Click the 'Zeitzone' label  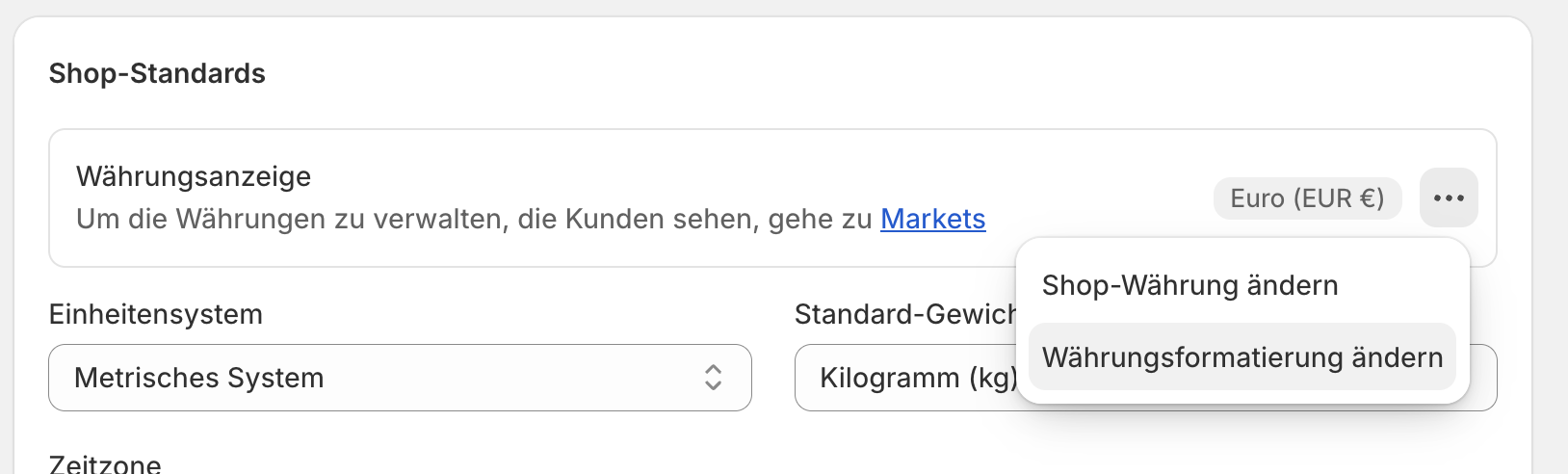[x=105, y=463]
